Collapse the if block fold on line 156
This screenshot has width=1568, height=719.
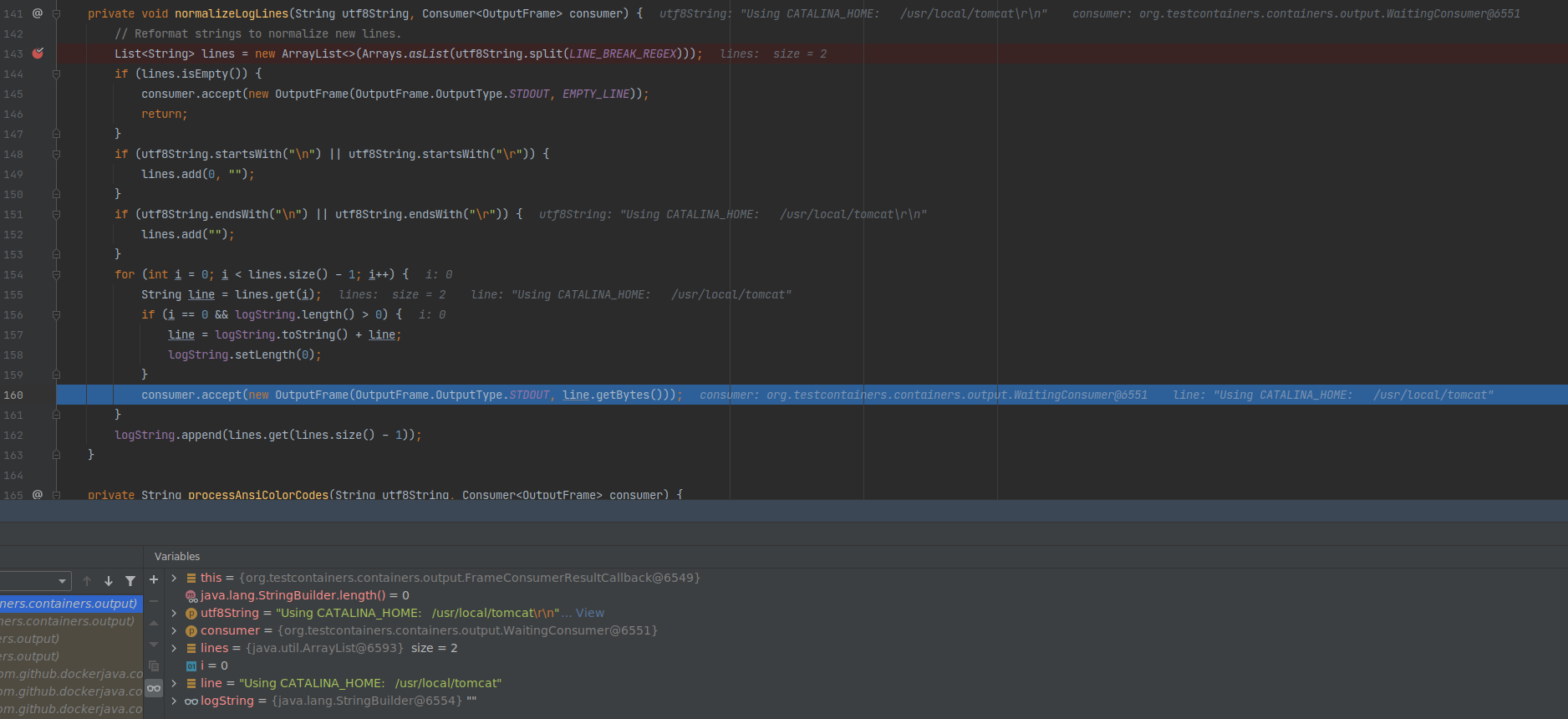57,314
